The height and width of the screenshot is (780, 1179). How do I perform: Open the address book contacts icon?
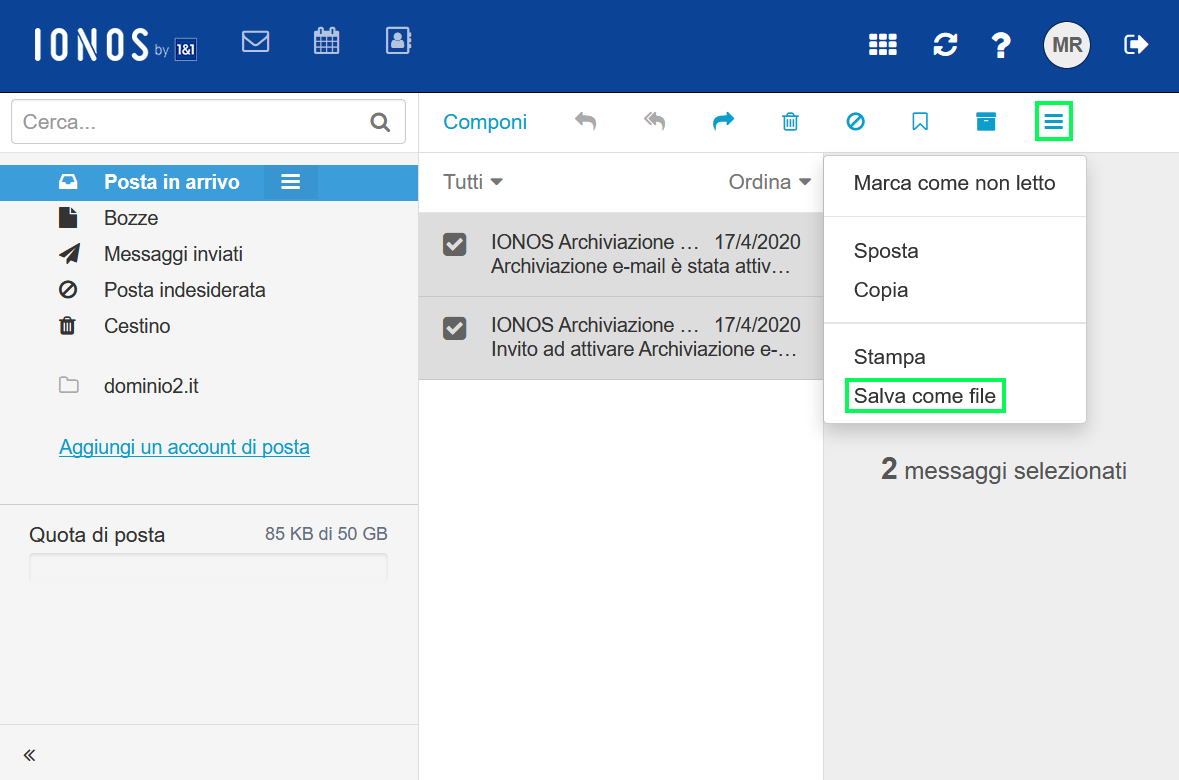pyautogui.click(x=398, y=41)
